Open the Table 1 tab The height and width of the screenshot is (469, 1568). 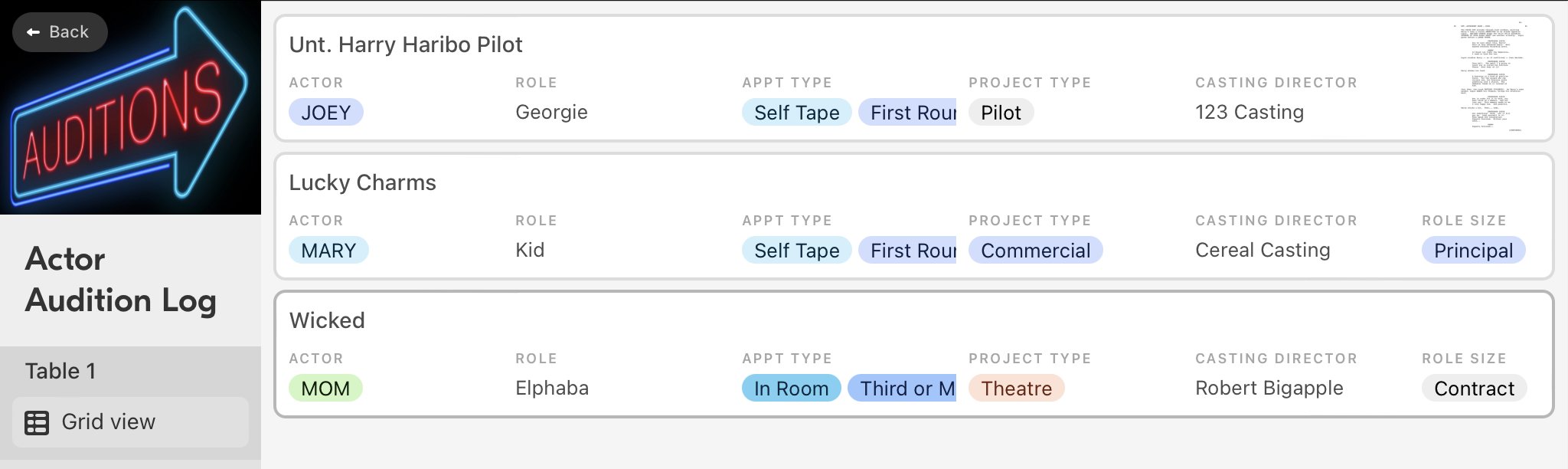click(x=60, y=371)
